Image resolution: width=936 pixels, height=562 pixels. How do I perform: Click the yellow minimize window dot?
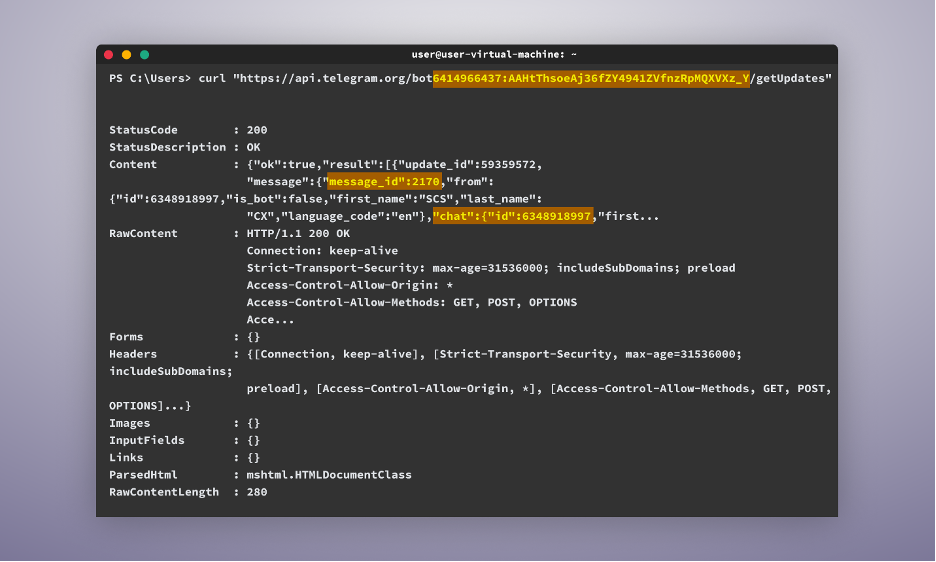[127, 55]
